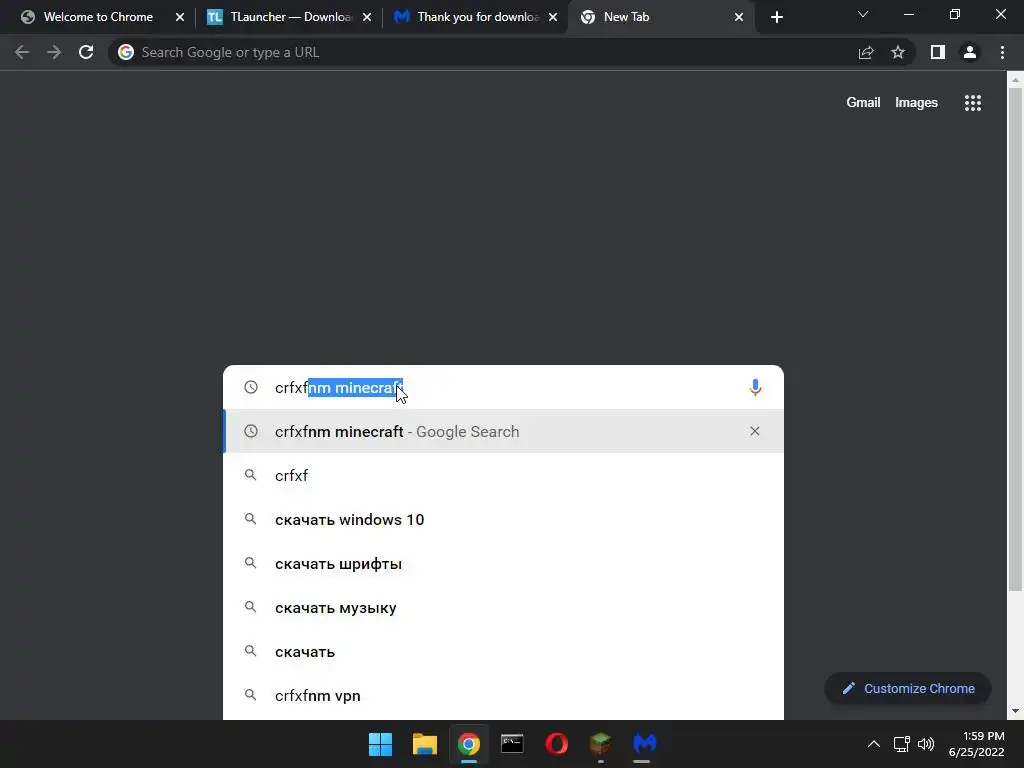The height and width of the screenshot is (768, 1024).
Task: Close the Thank you for download tab
Action: (x=553, y=17)
